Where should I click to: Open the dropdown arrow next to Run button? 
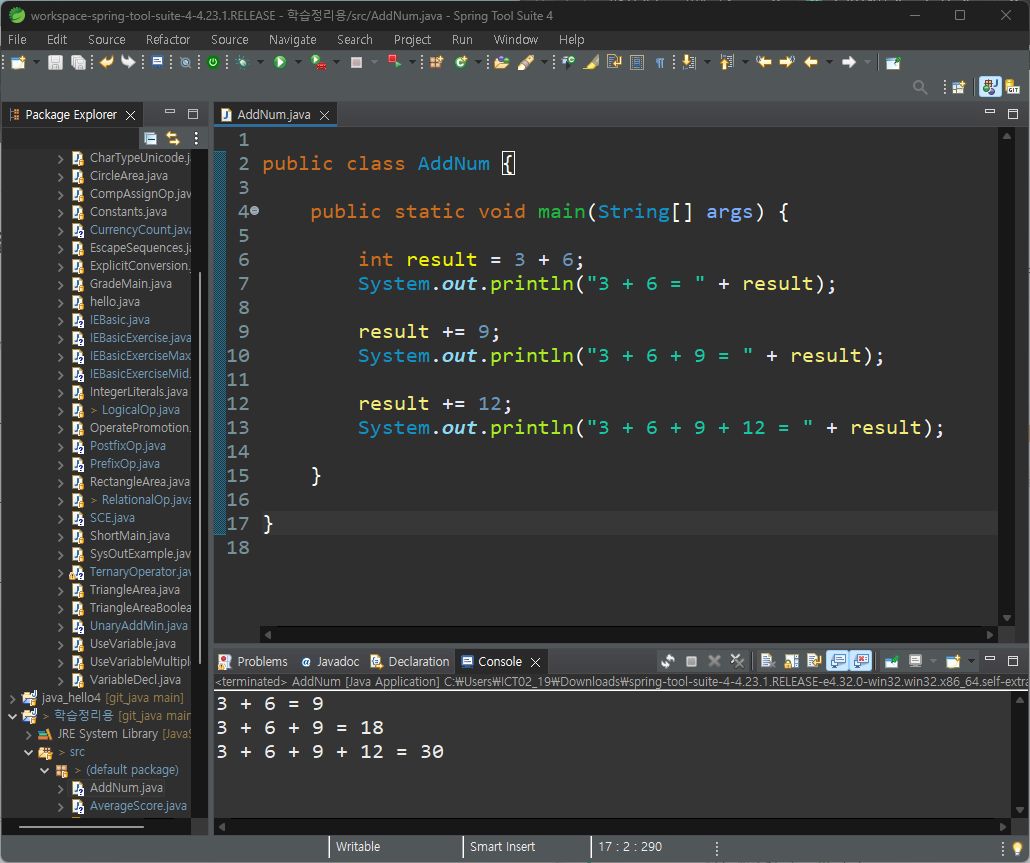pyautogui.click(x=298, y=62)
